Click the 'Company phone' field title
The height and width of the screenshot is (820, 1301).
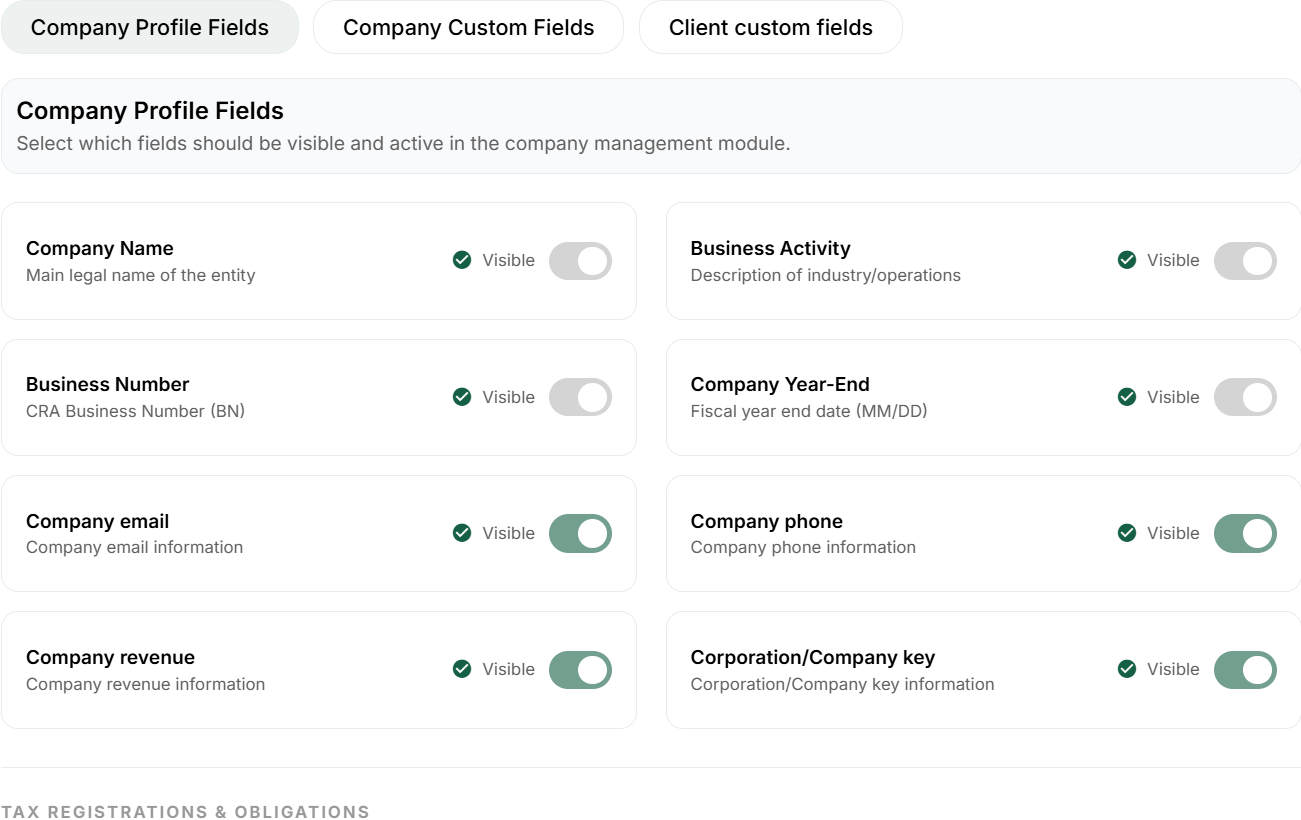click(x=766, y=521)
